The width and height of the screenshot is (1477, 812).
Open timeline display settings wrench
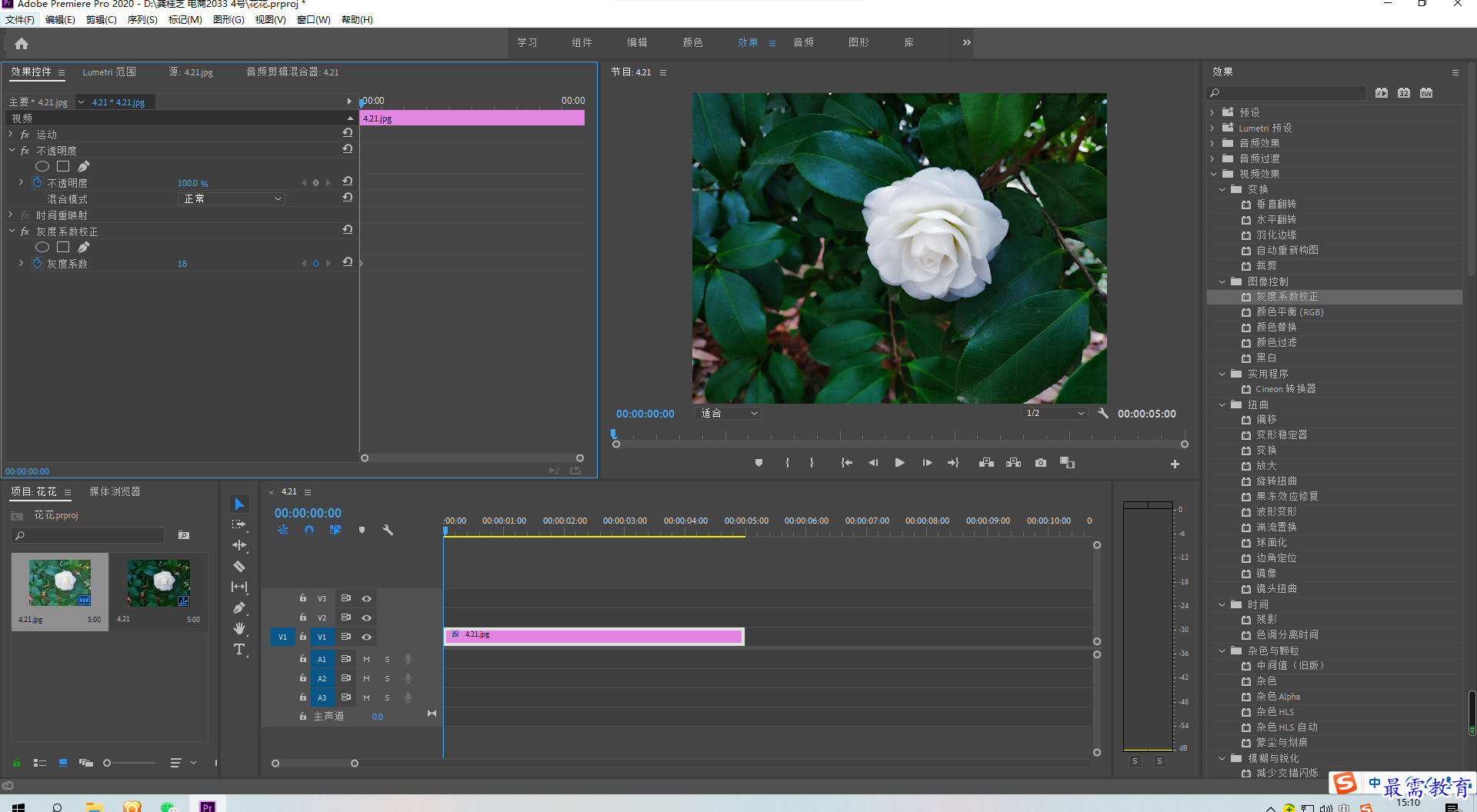point(388,530)
